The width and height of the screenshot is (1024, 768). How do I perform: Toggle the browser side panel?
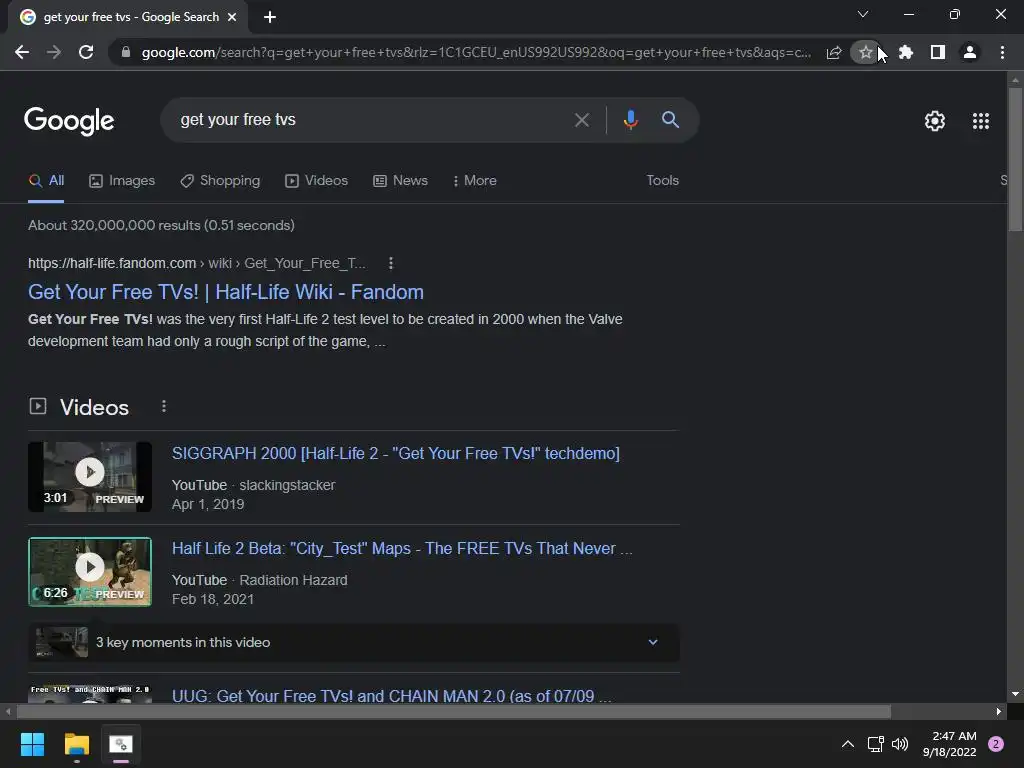[x=938, y=52]
